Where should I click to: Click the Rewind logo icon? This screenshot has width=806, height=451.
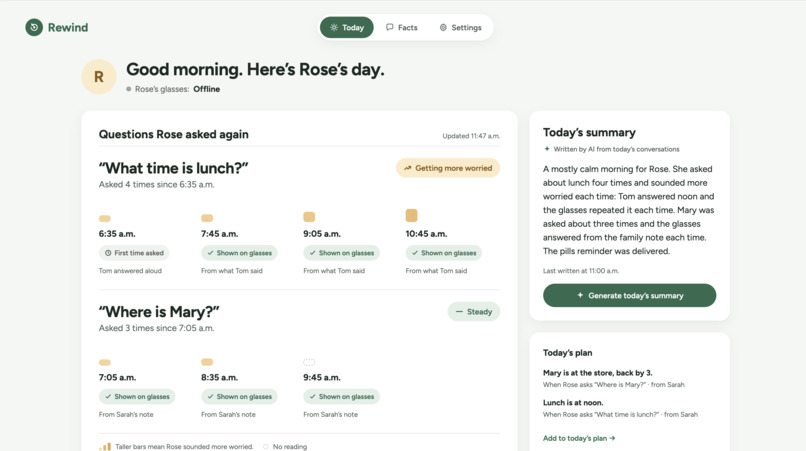click(x=34, y=27)
